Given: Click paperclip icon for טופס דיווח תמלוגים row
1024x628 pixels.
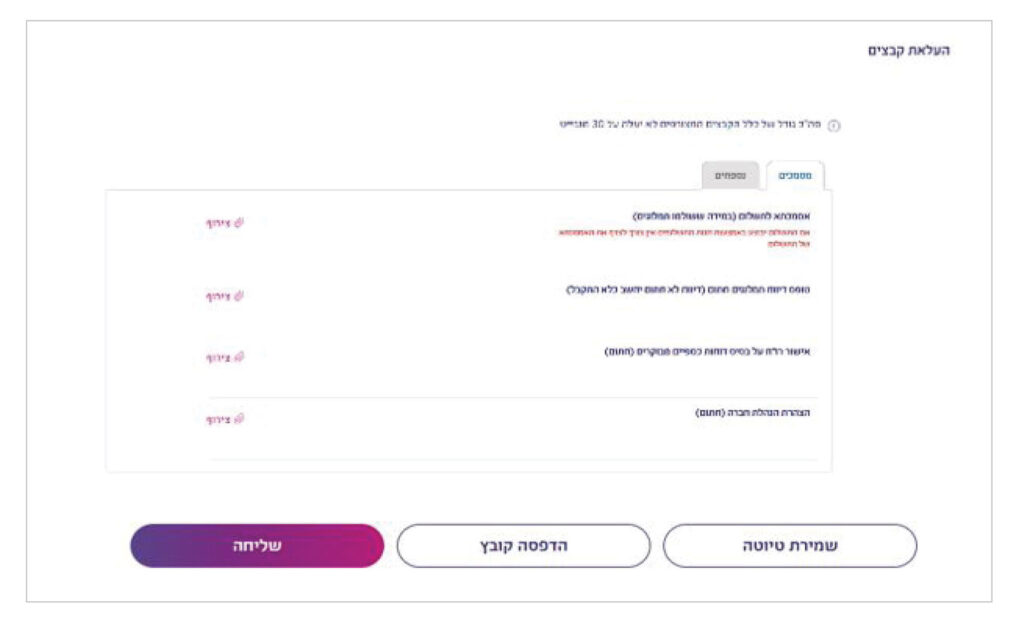Looking at the screenshot, I should (239, 296).
